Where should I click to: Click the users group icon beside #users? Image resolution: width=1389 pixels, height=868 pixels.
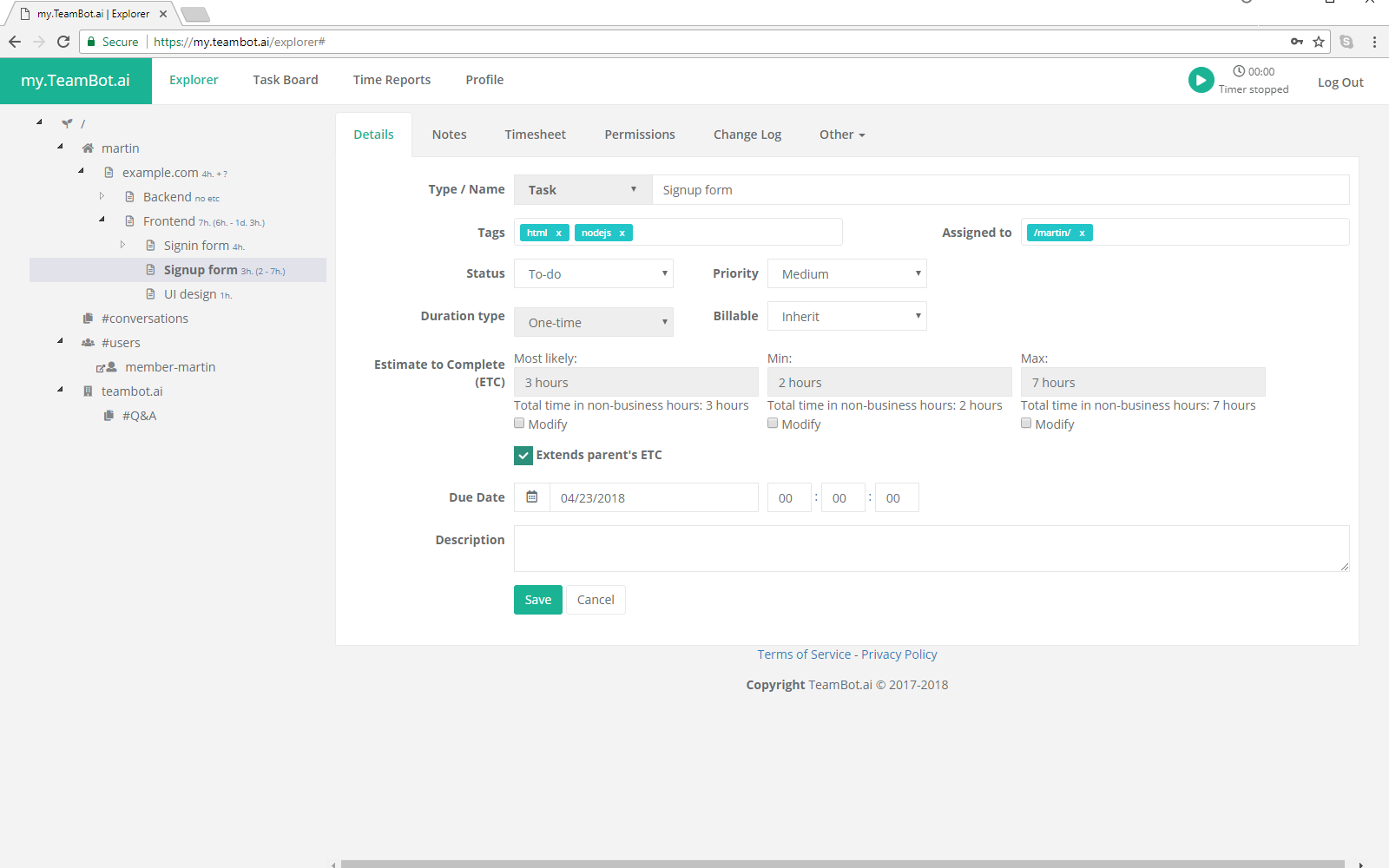point(88,343)
